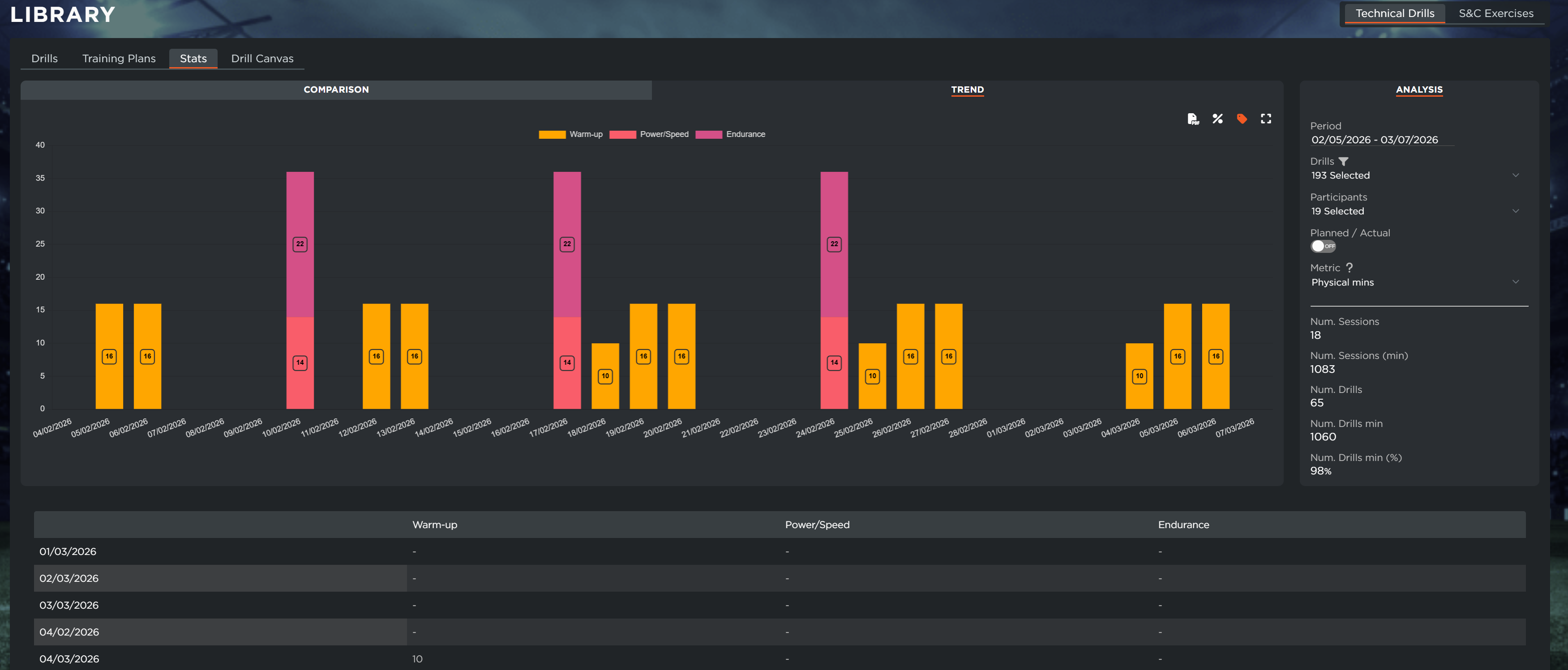Switch to S&C Exercises view
This screenshot has height=670, width=1568.
coord(1495,13)
